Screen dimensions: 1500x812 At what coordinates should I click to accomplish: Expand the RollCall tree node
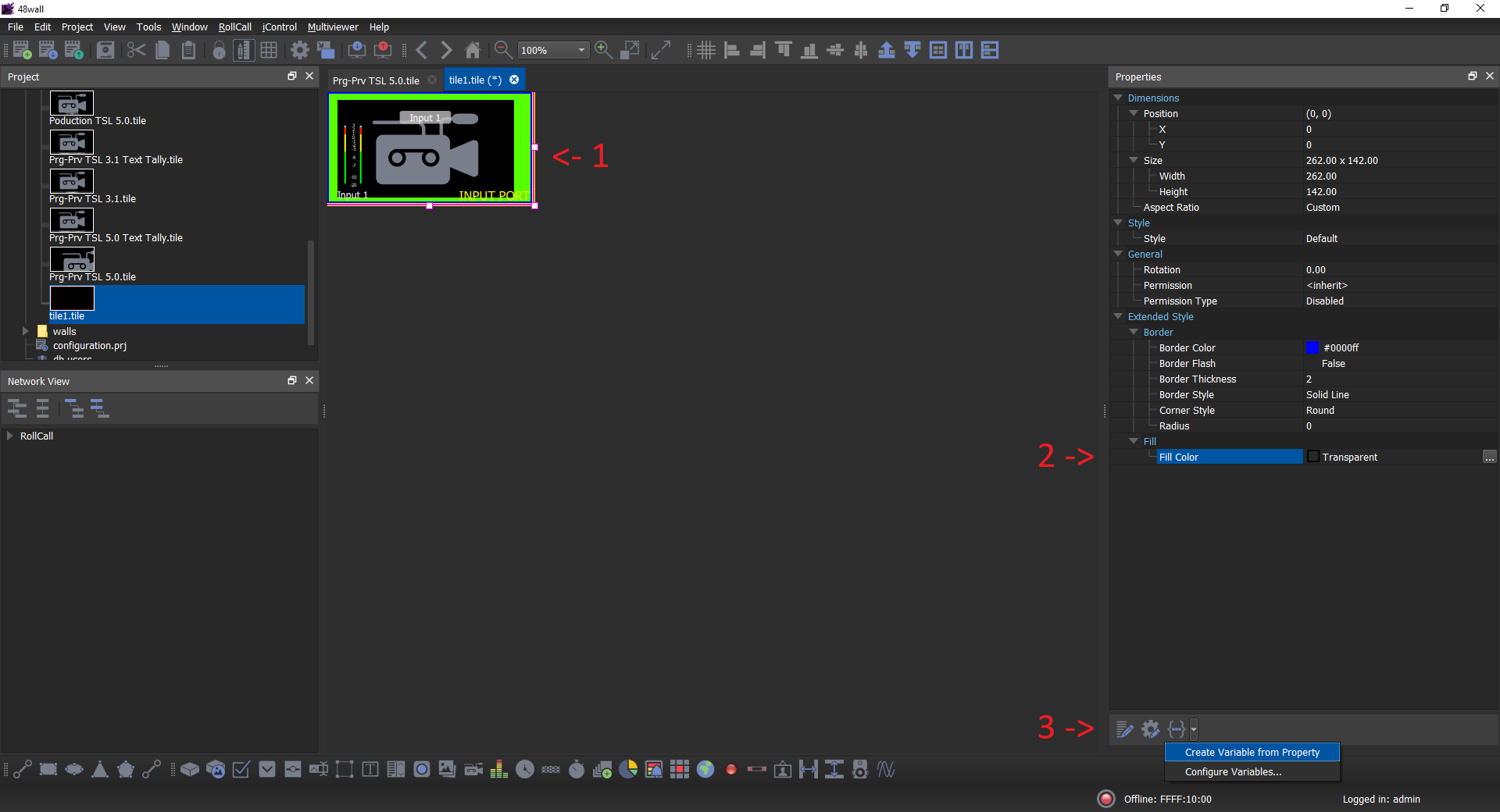point(10,436)
